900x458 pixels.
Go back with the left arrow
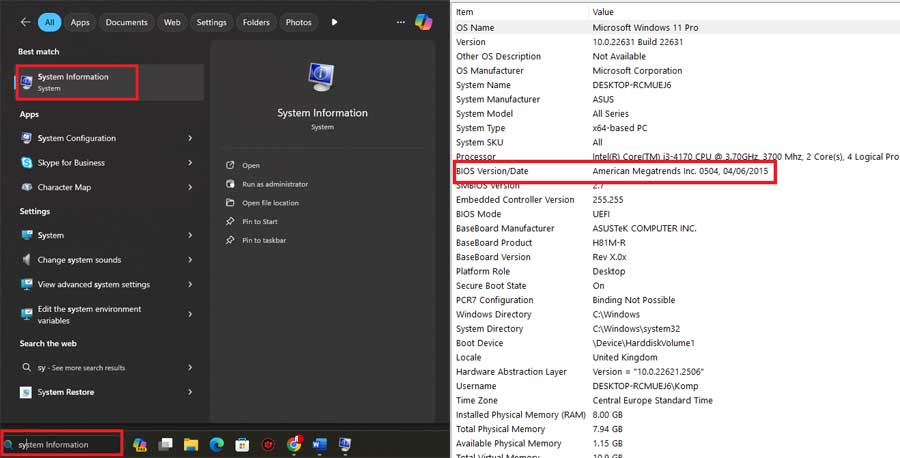pos(25,22)
